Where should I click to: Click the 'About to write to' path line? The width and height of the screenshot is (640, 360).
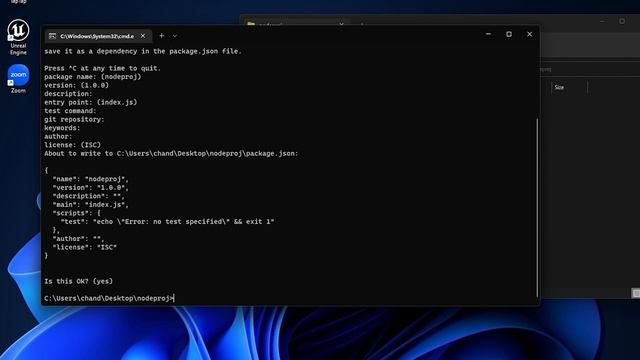171,153
